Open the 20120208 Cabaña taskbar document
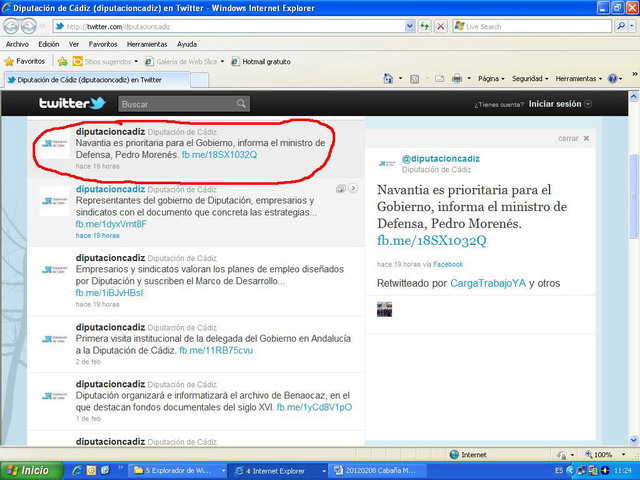This screenshot has height=480, width=640. 377,471
